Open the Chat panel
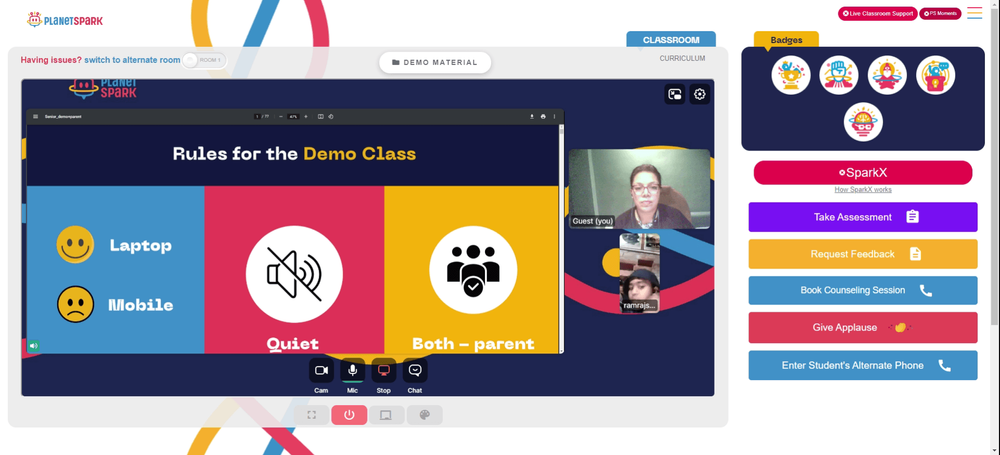This screenshot has height=455, width=1000. coord(415,370)
